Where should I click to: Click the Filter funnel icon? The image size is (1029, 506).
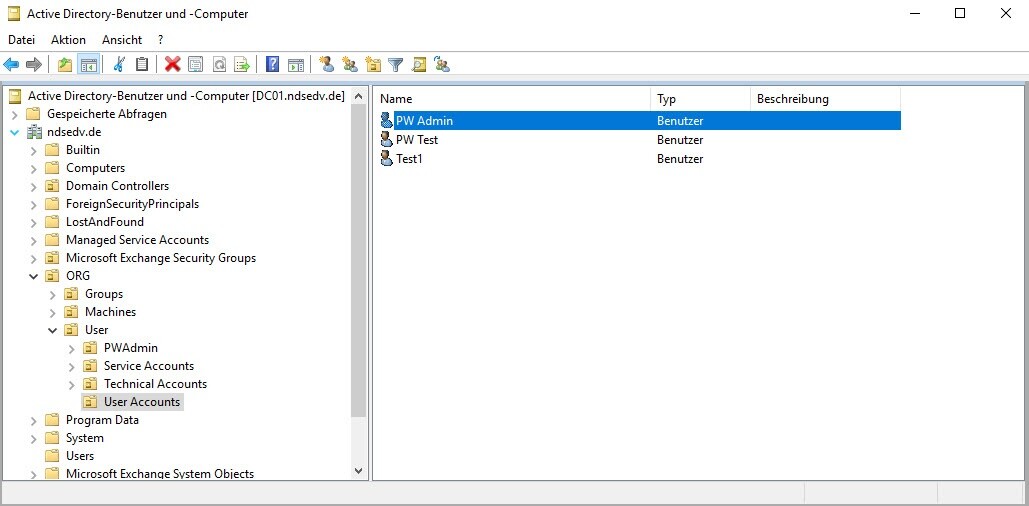click(x=396, y=65)
